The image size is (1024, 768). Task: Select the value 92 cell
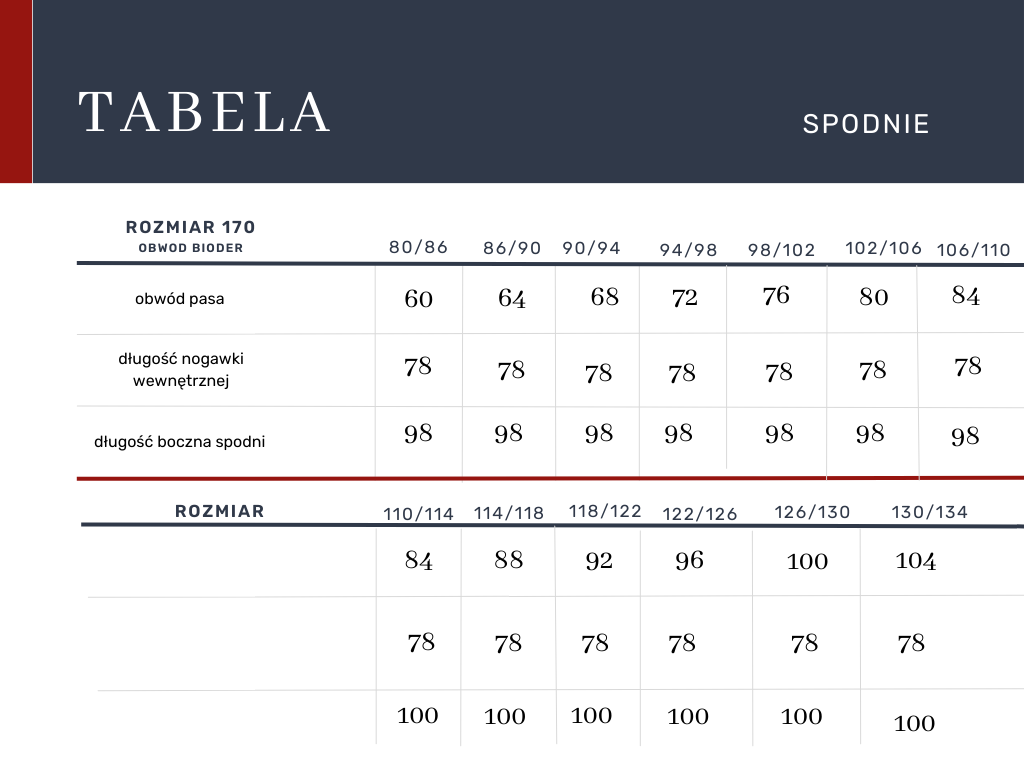pos(599,561)
